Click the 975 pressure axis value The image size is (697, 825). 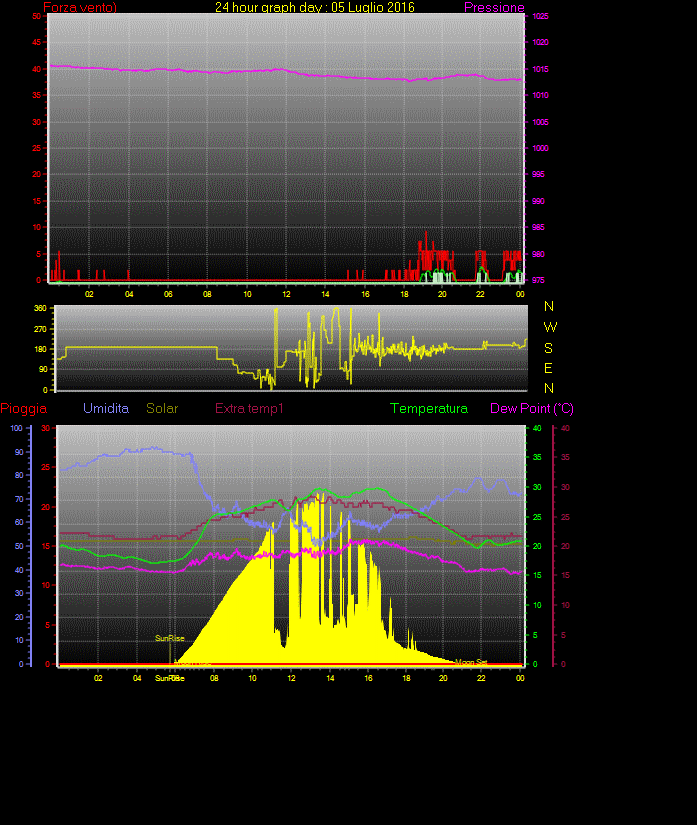click(x=538, y=280)
